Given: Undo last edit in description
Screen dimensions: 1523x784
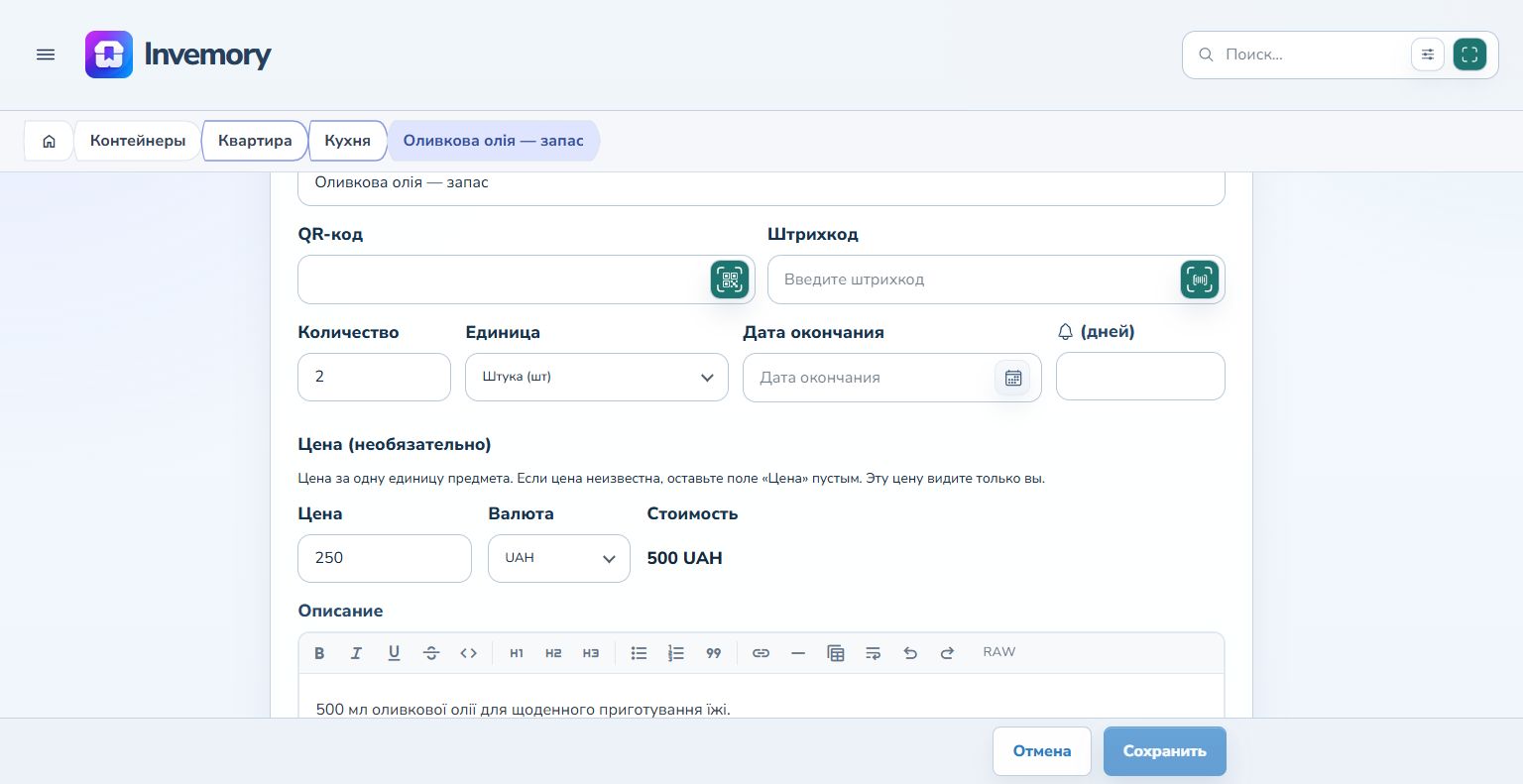Looking at the screenshot, I should [910, 653].
